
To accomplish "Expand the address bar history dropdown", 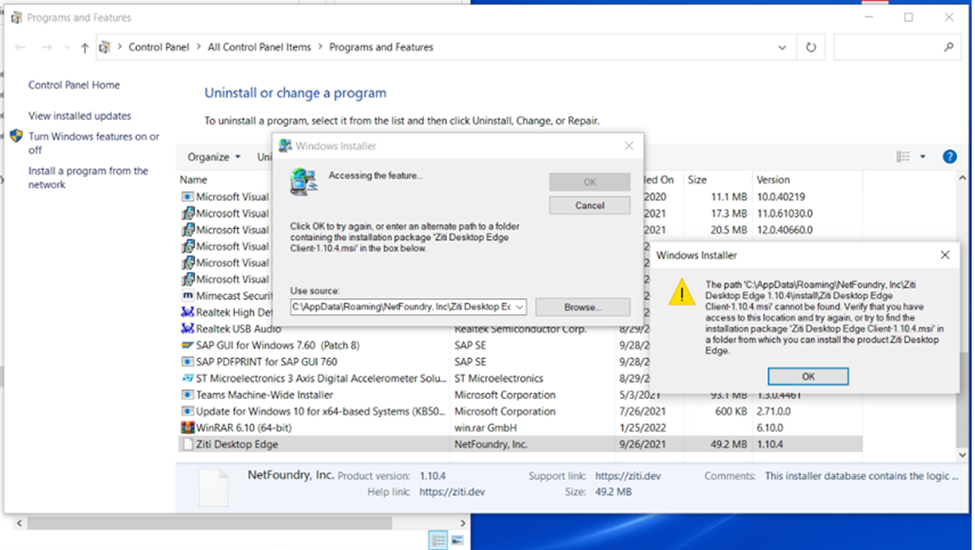I will (782, 47).
